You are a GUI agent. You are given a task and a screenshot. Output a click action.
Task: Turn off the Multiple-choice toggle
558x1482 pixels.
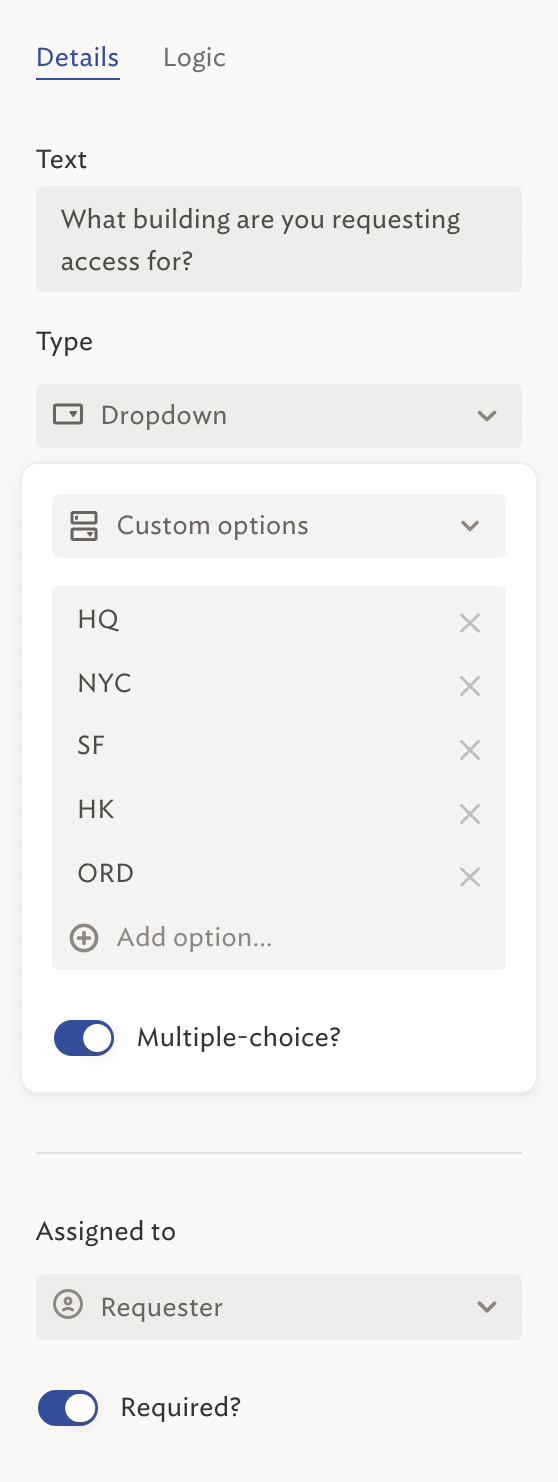click(84, 1038)
